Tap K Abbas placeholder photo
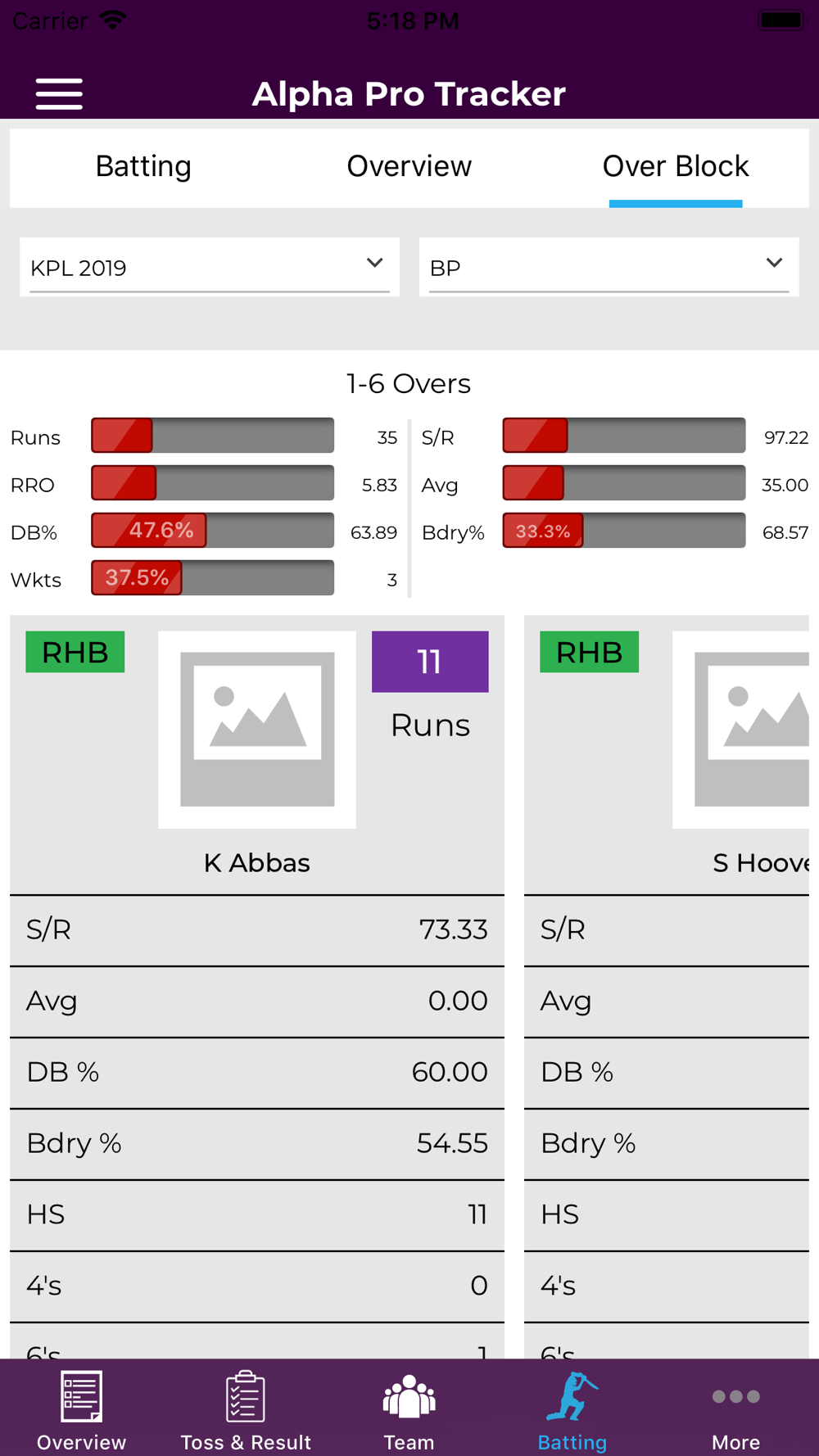The height and width of the screenshot is (1456, 819). point(257,729)
